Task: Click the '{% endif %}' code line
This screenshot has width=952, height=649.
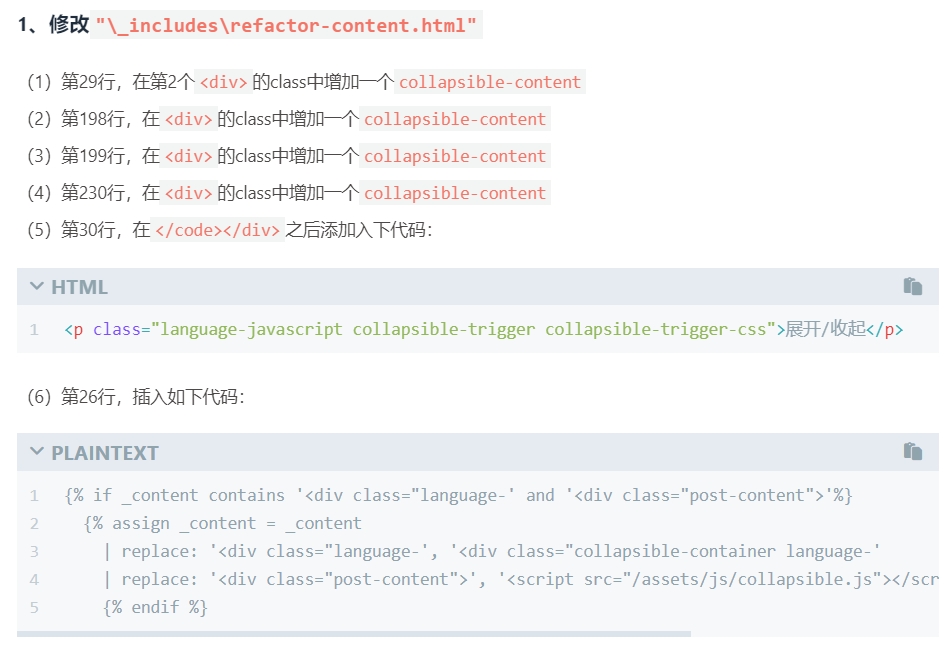Action: (154, 607)
